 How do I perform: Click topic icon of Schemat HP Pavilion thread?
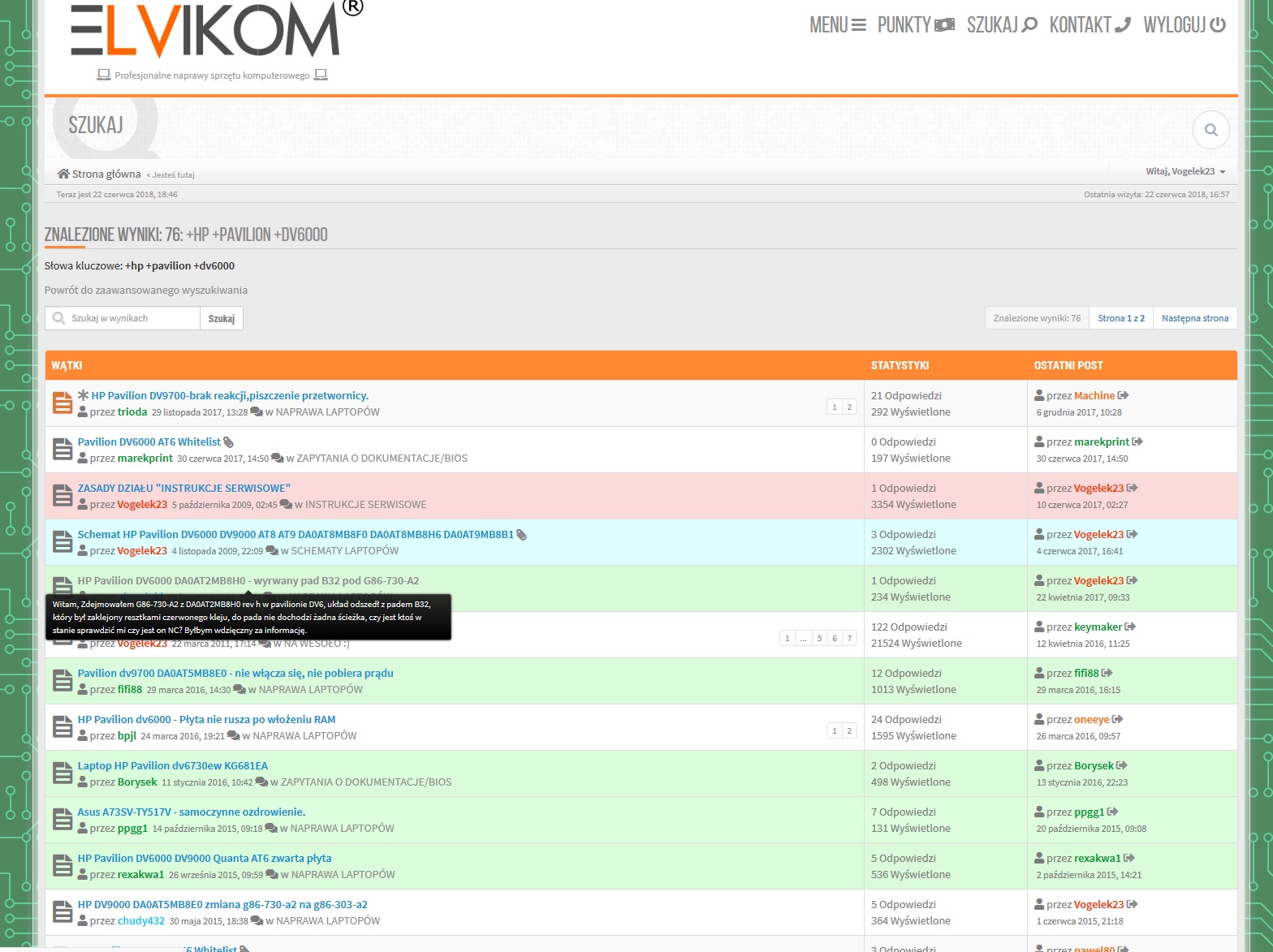(x=63, y=541)
